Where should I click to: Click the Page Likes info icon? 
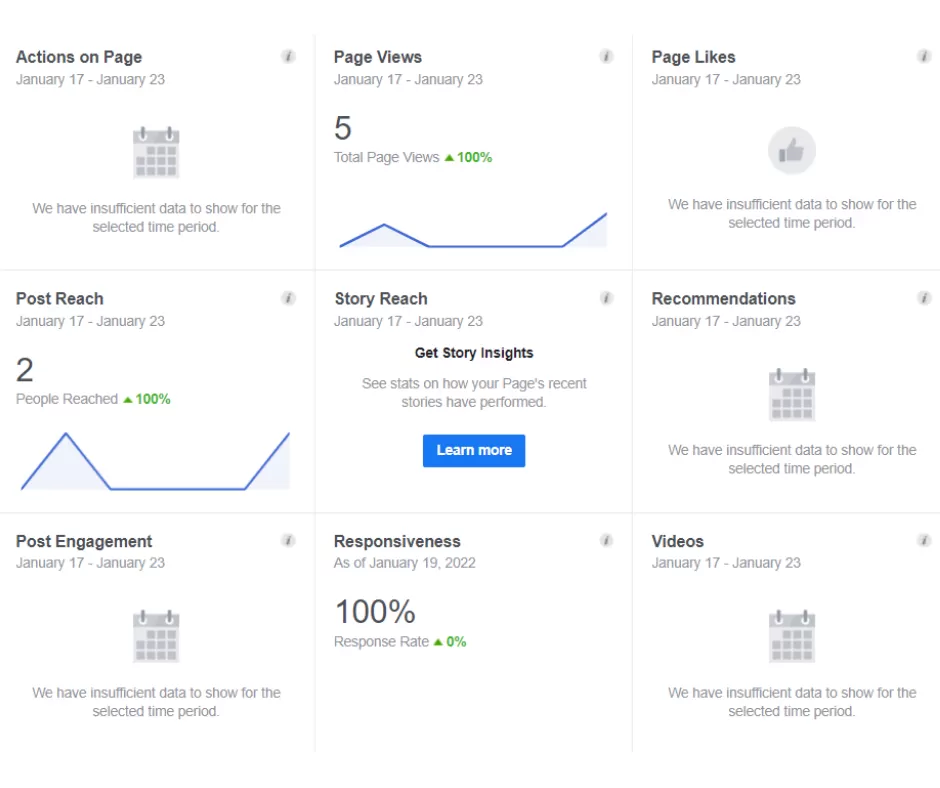click(924, 57)
